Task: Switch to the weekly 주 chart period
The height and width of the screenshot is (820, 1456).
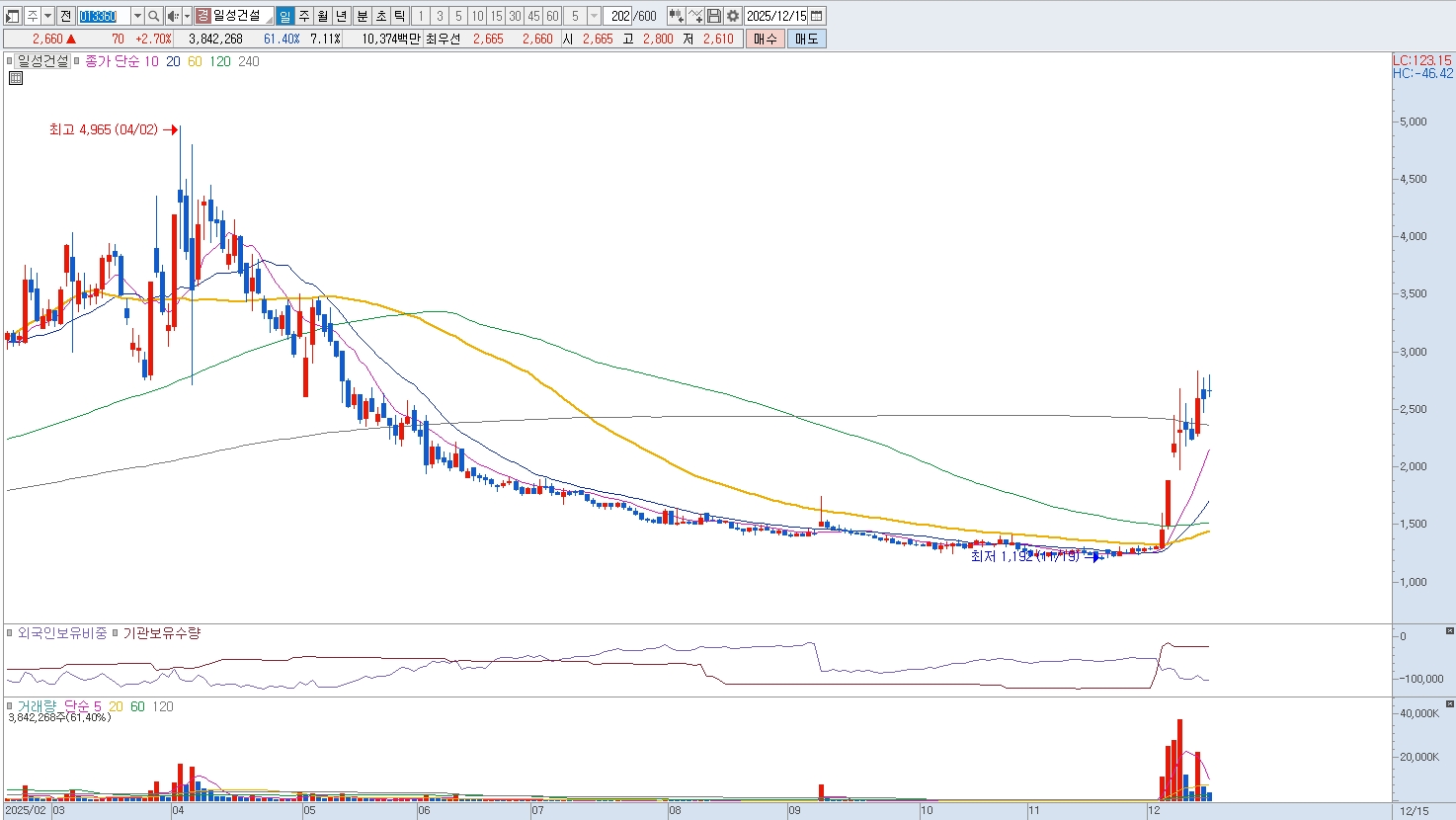Action: [303, 16]
